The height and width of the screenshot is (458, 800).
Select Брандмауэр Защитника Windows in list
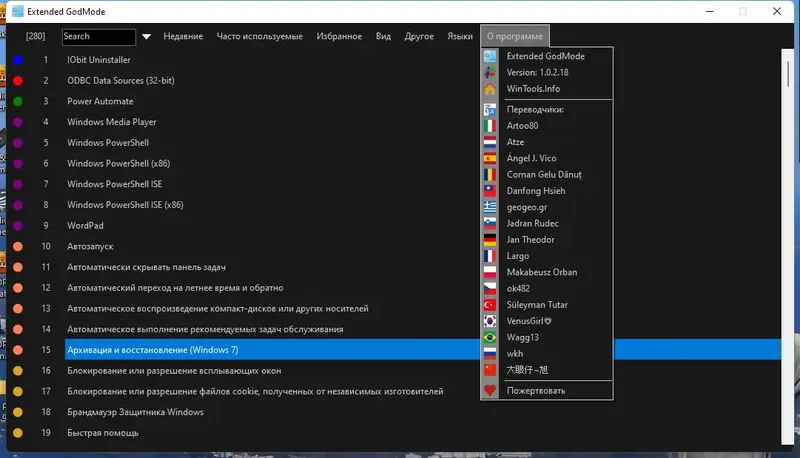click(x=135, y=412)
